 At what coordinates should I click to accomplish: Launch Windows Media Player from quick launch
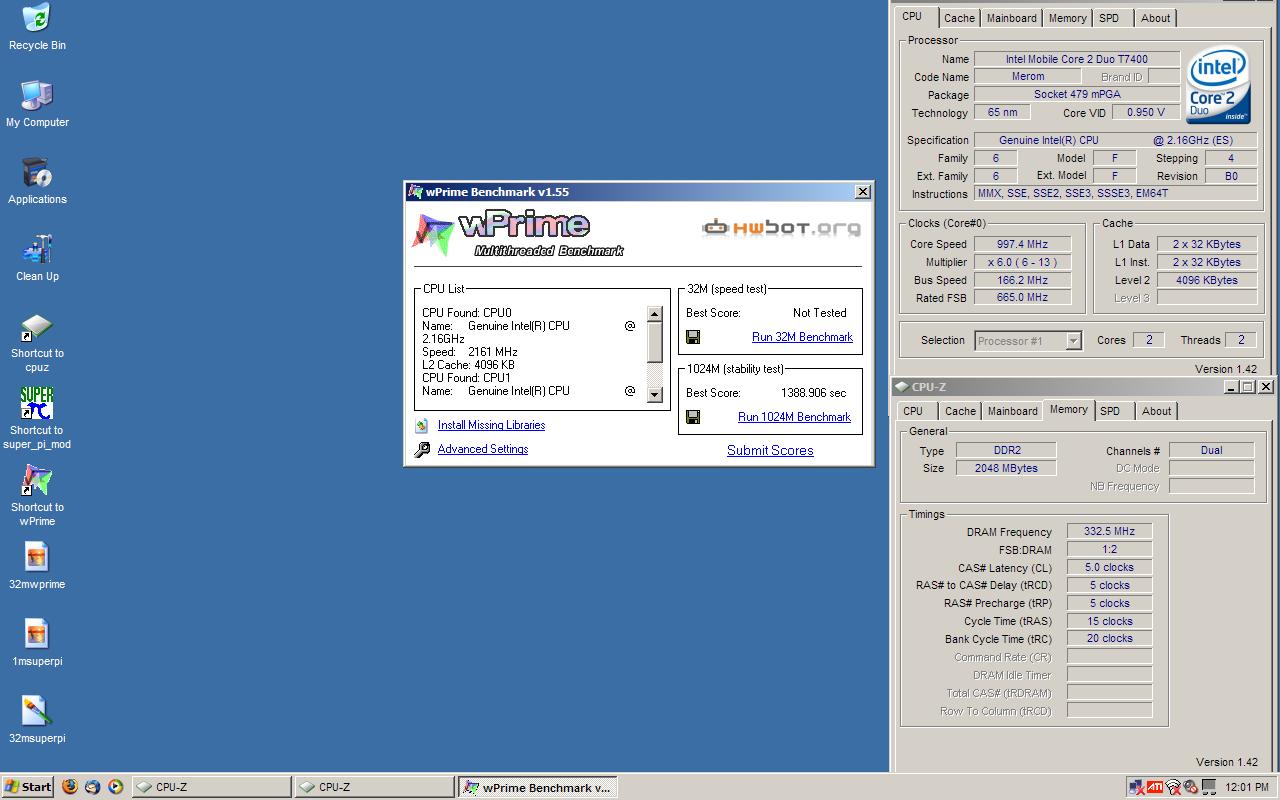pos(116,787)
